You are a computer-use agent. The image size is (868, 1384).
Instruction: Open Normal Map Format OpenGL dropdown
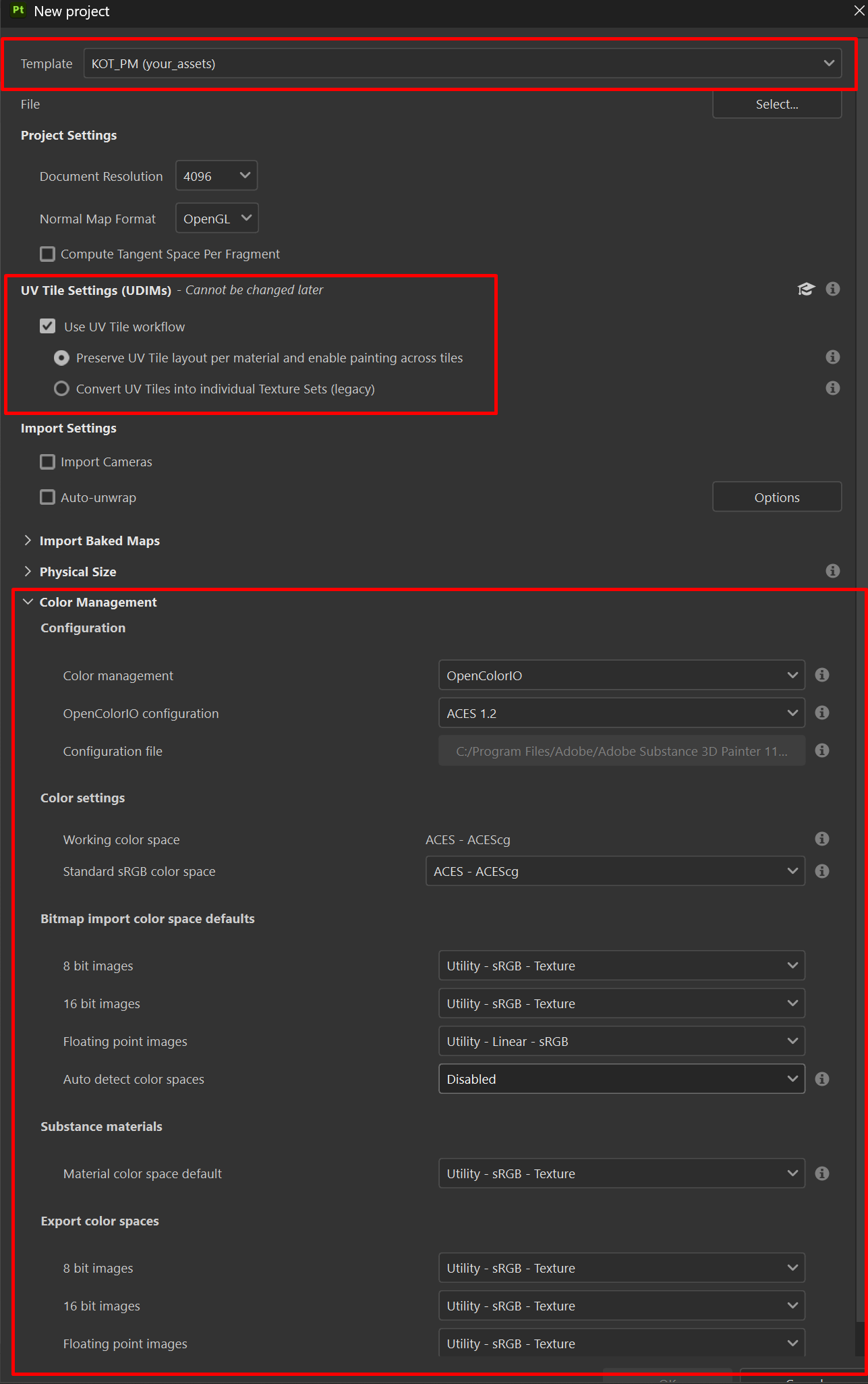coord(216,219)
